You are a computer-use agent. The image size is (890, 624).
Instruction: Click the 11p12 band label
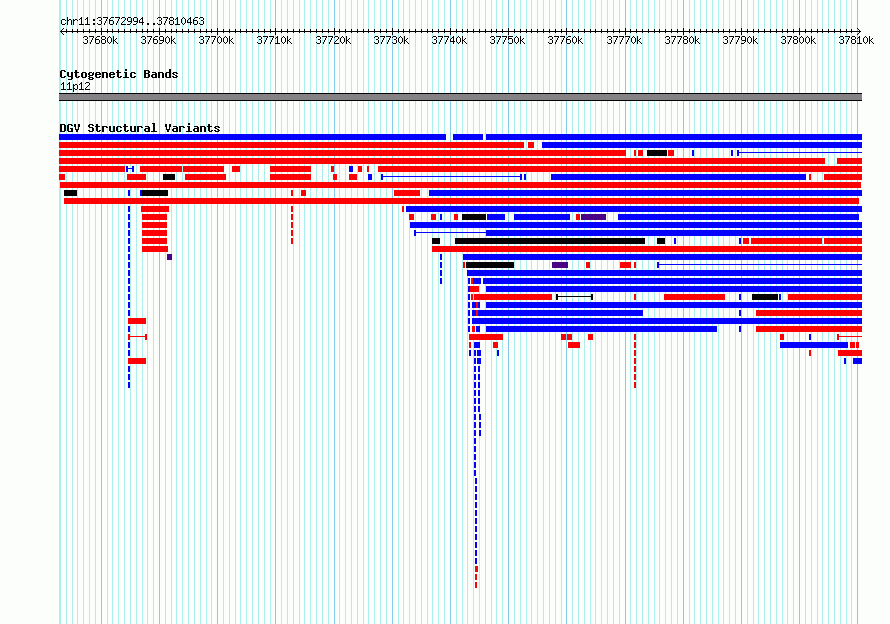click(x=75, y=86)
